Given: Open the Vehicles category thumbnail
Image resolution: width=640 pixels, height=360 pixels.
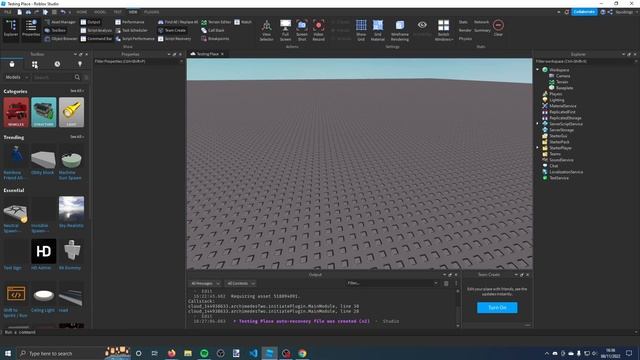Looking at the screenshot, I should (x=16, y=112).
